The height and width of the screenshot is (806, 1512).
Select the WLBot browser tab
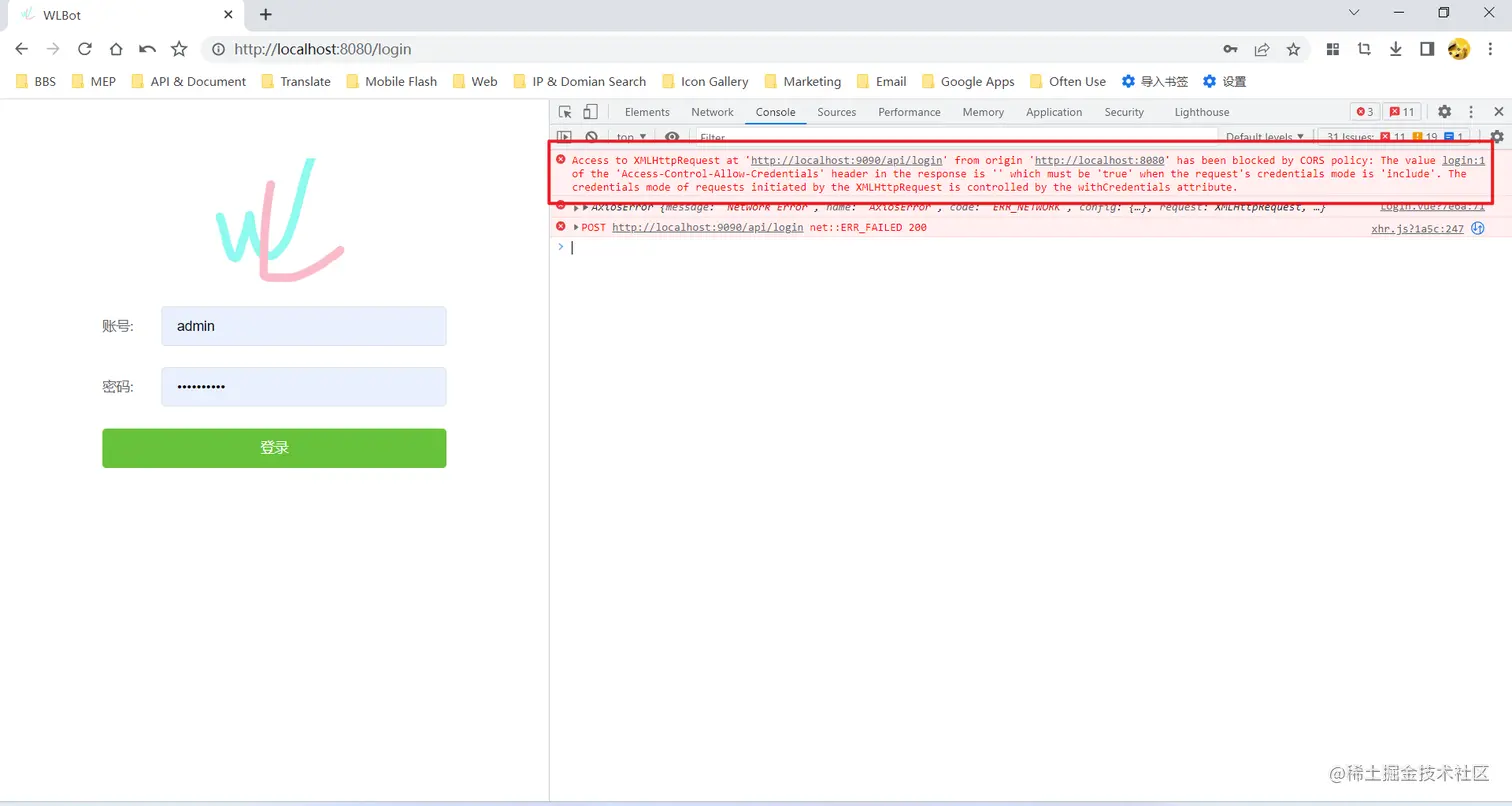pos(126,15)
